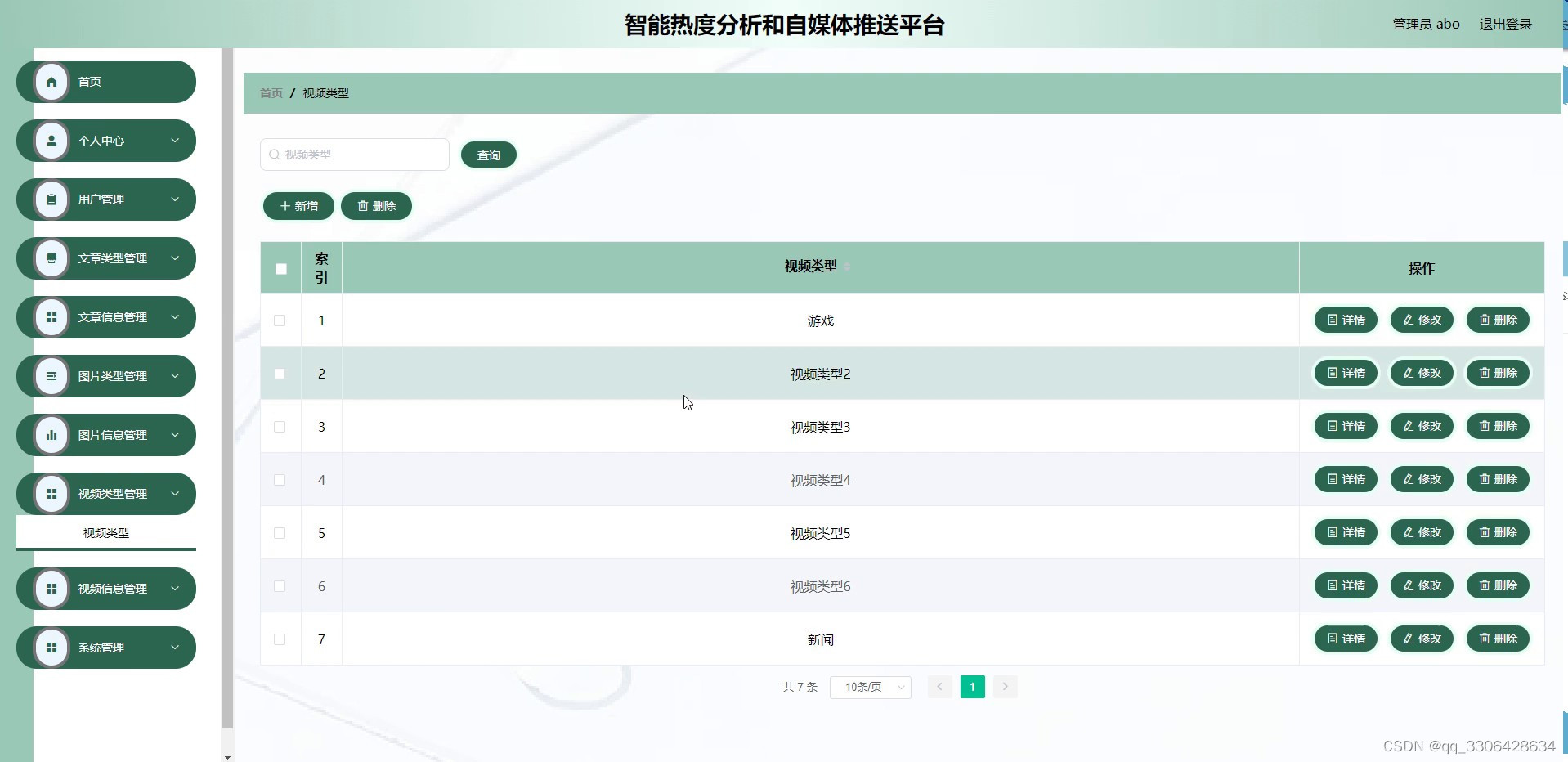Screen dimensions: 1568x762
Task: Click the person icon beside 个人中心
Action: (52, 141)
